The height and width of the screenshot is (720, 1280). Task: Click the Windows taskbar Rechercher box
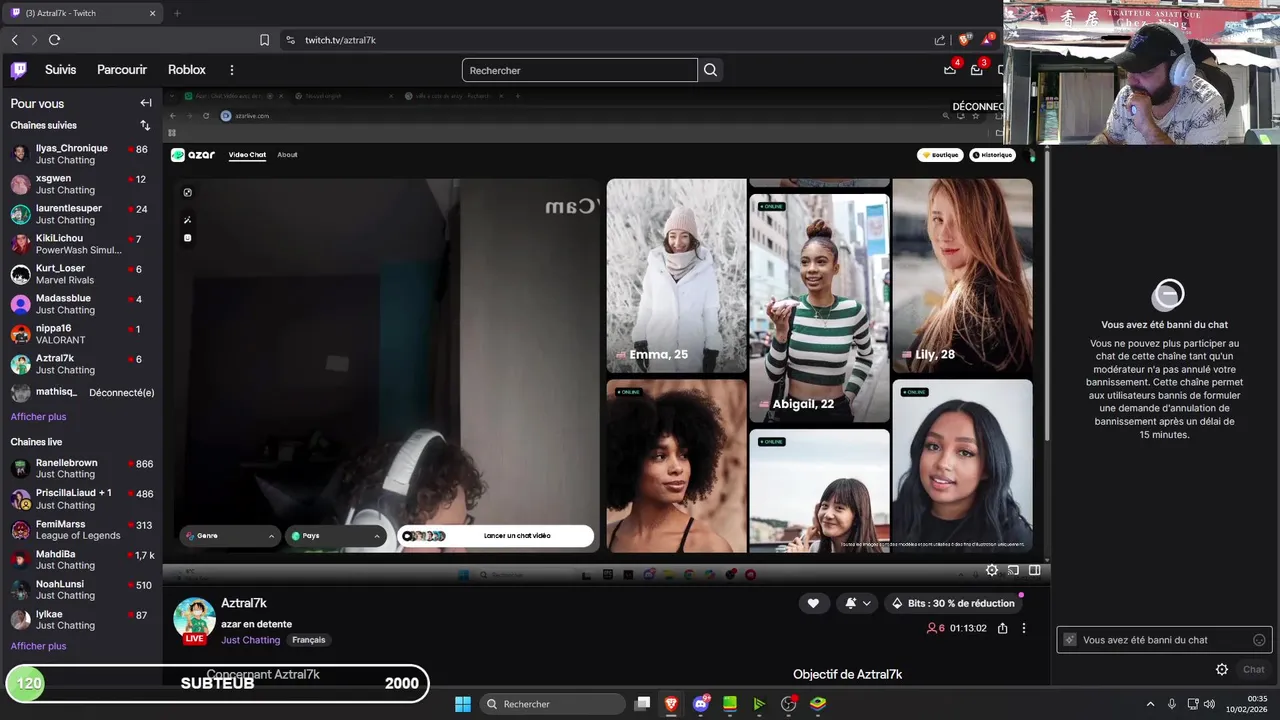tap(553, 704)
